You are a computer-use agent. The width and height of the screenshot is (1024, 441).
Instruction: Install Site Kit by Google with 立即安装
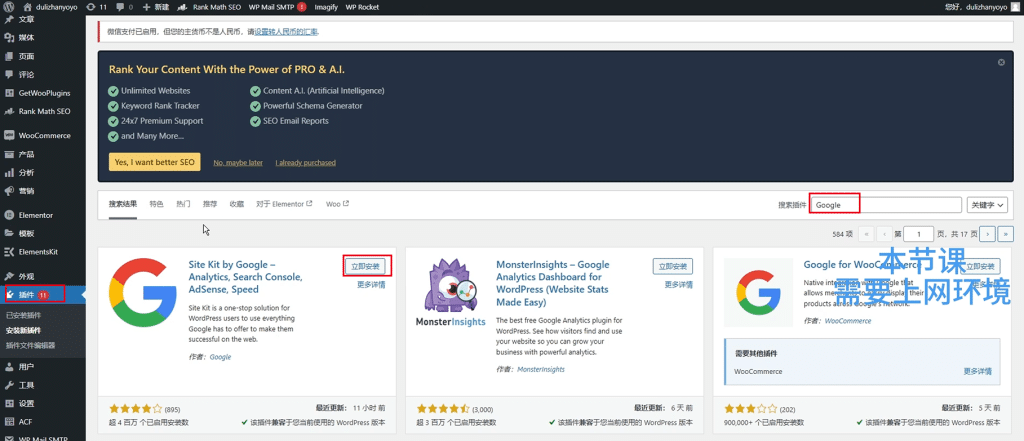(x=365, y=266)
